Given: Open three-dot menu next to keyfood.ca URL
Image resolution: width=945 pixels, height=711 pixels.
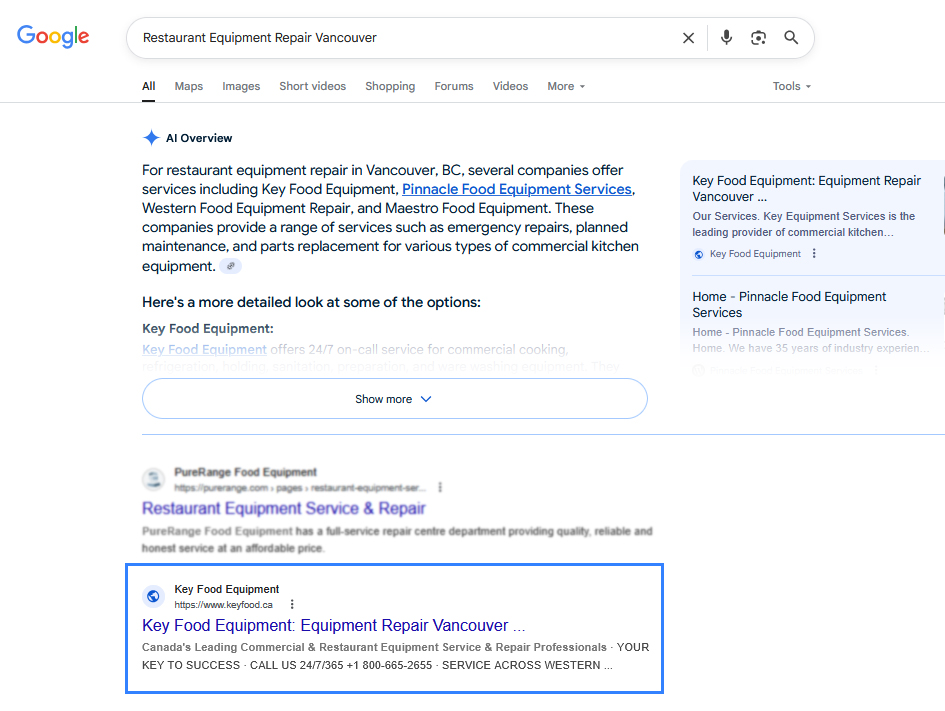Looking at the screenshot, I should [292, 604].
